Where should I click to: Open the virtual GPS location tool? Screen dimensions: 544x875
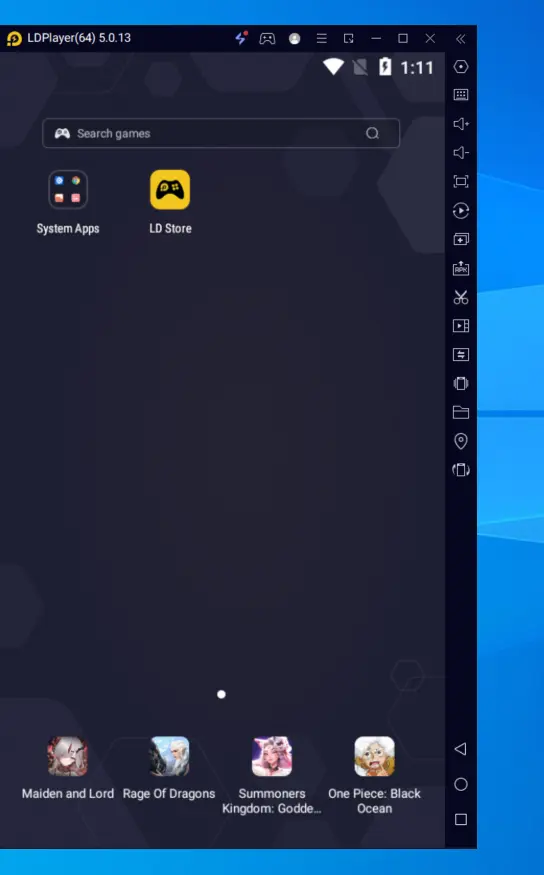tap(461, 441)
